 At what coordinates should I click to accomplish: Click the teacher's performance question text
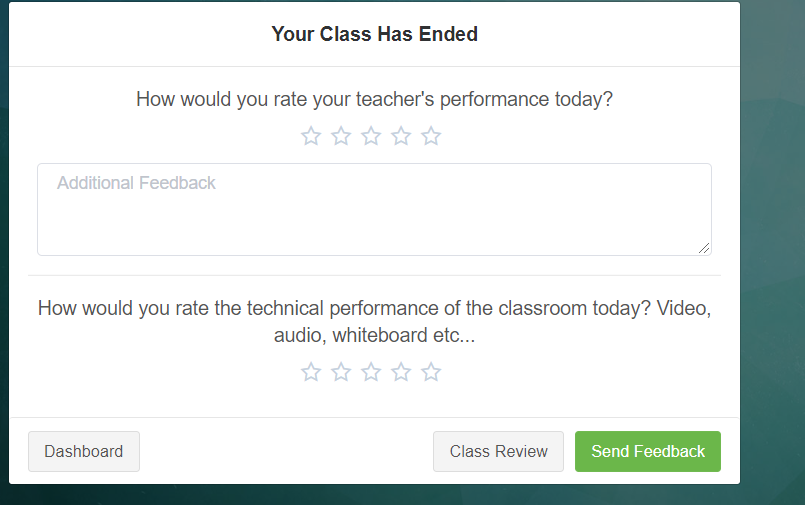click(374, 99)
